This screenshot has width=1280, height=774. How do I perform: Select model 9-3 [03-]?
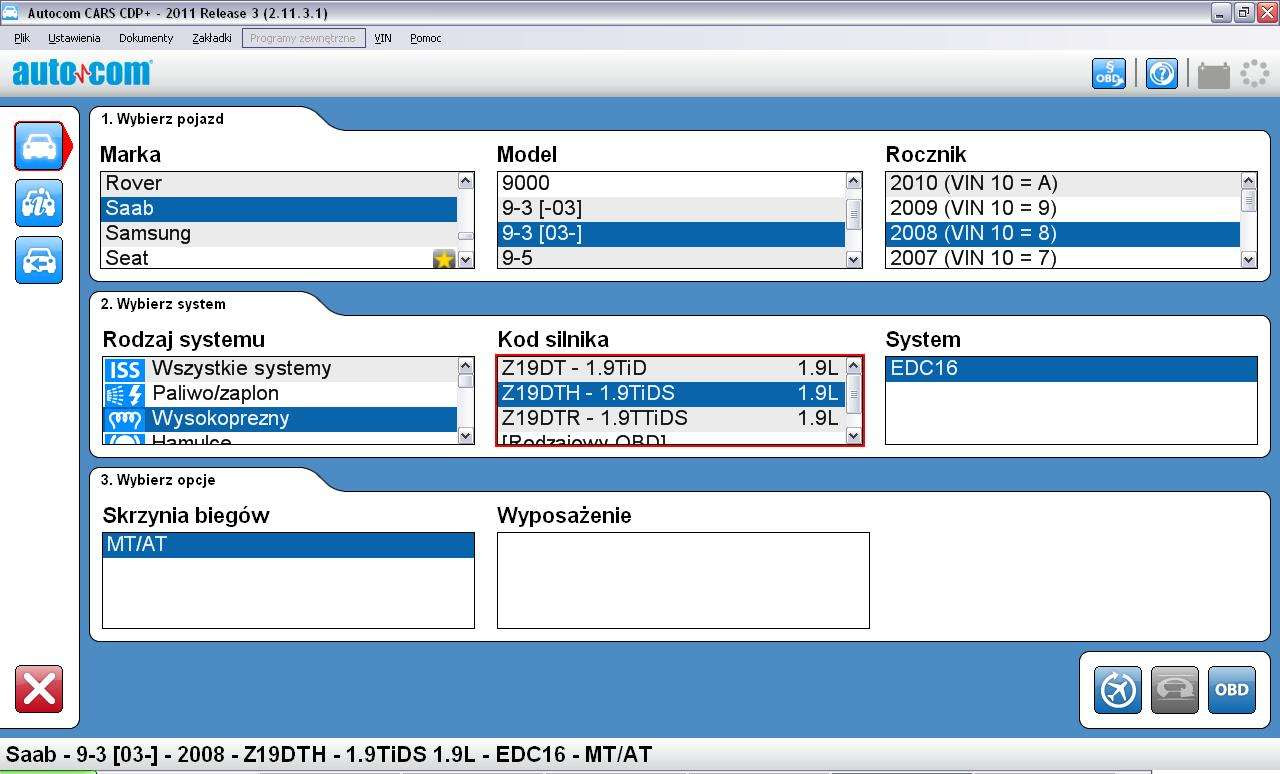[671, 233]
